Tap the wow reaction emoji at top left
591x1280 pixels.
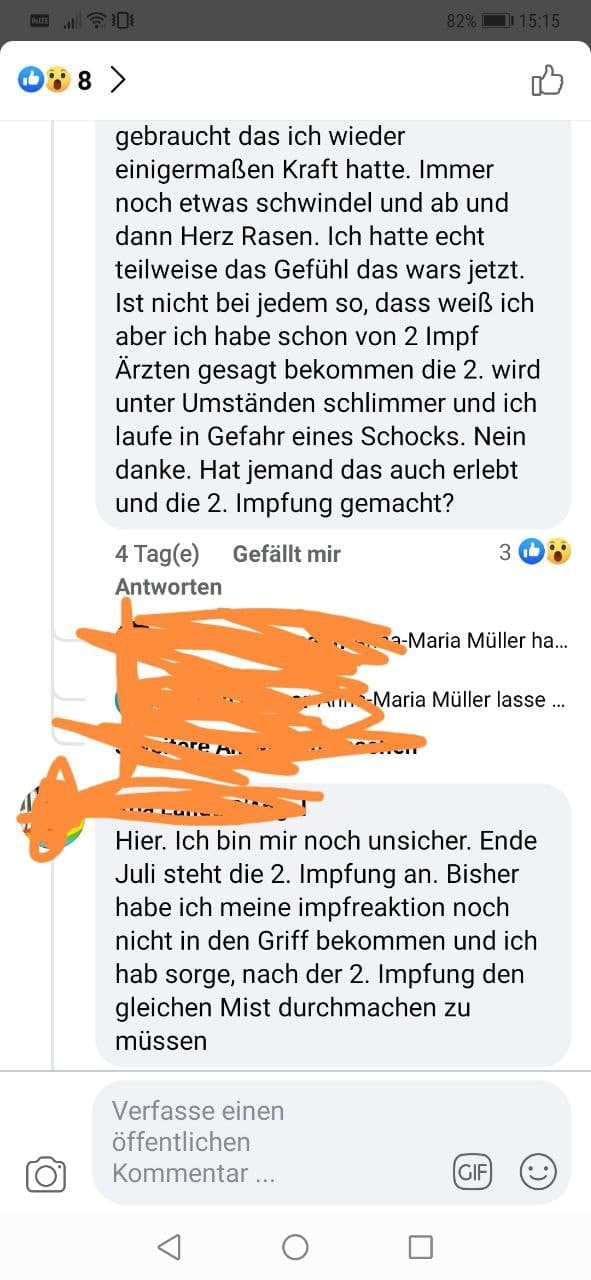(x=56, y=80)
